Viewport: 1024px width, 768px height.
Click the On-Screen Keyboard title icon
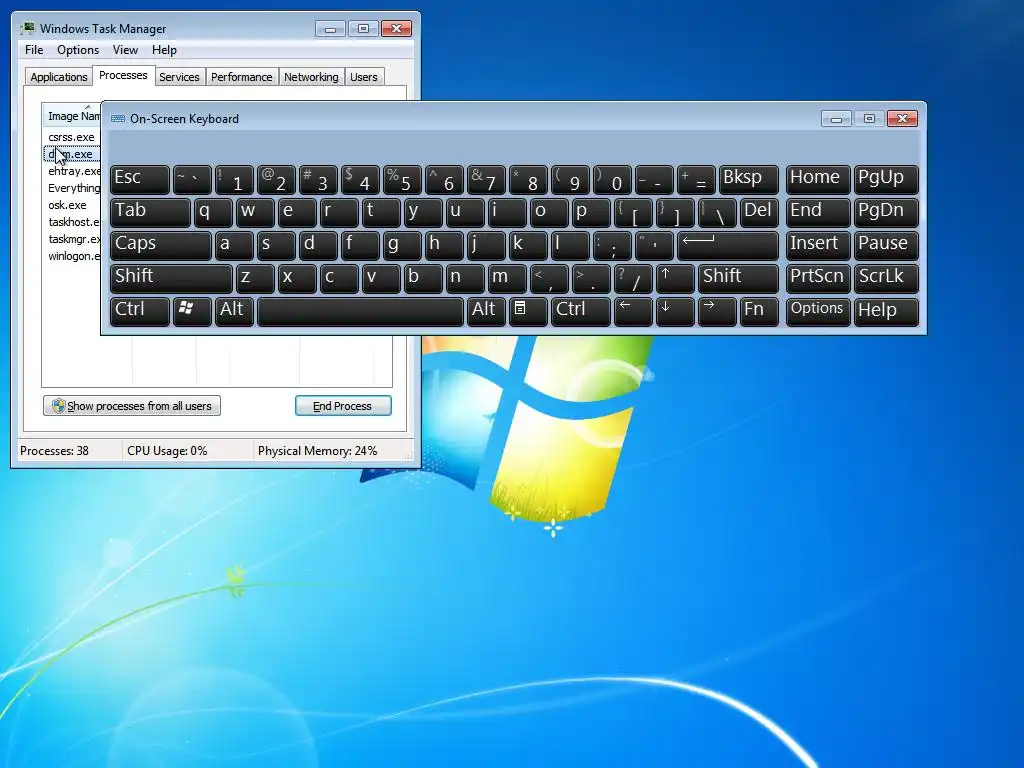click(118, 119)
